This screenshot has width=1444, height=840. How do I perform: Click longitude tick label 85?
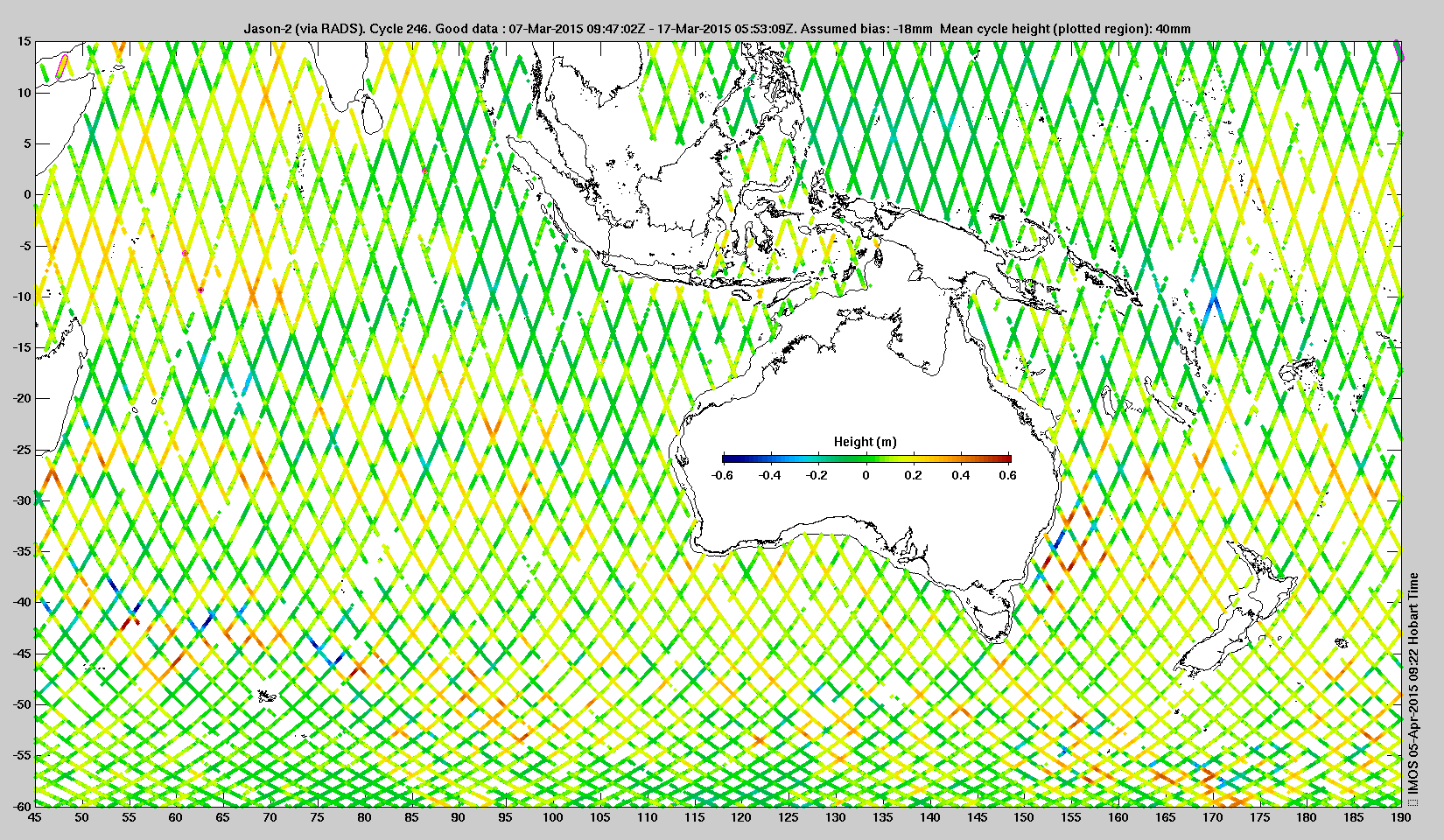point(411,817)
